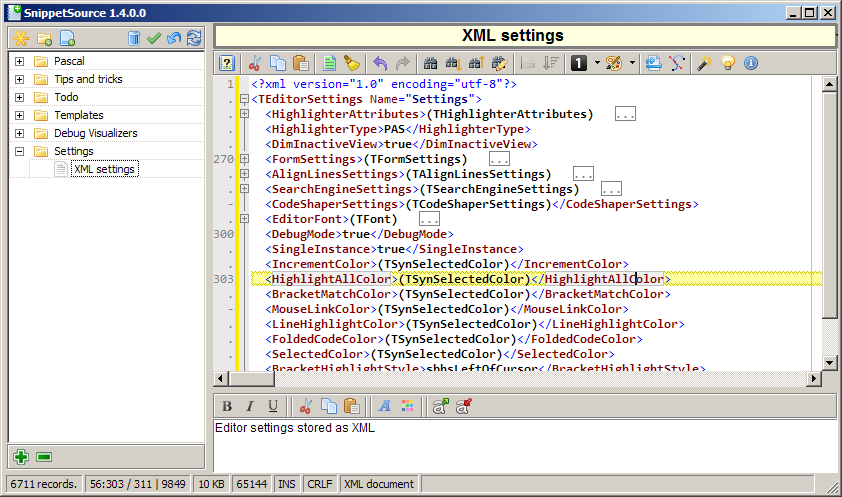Click the green minus collapse-all button

pos(44,457)
